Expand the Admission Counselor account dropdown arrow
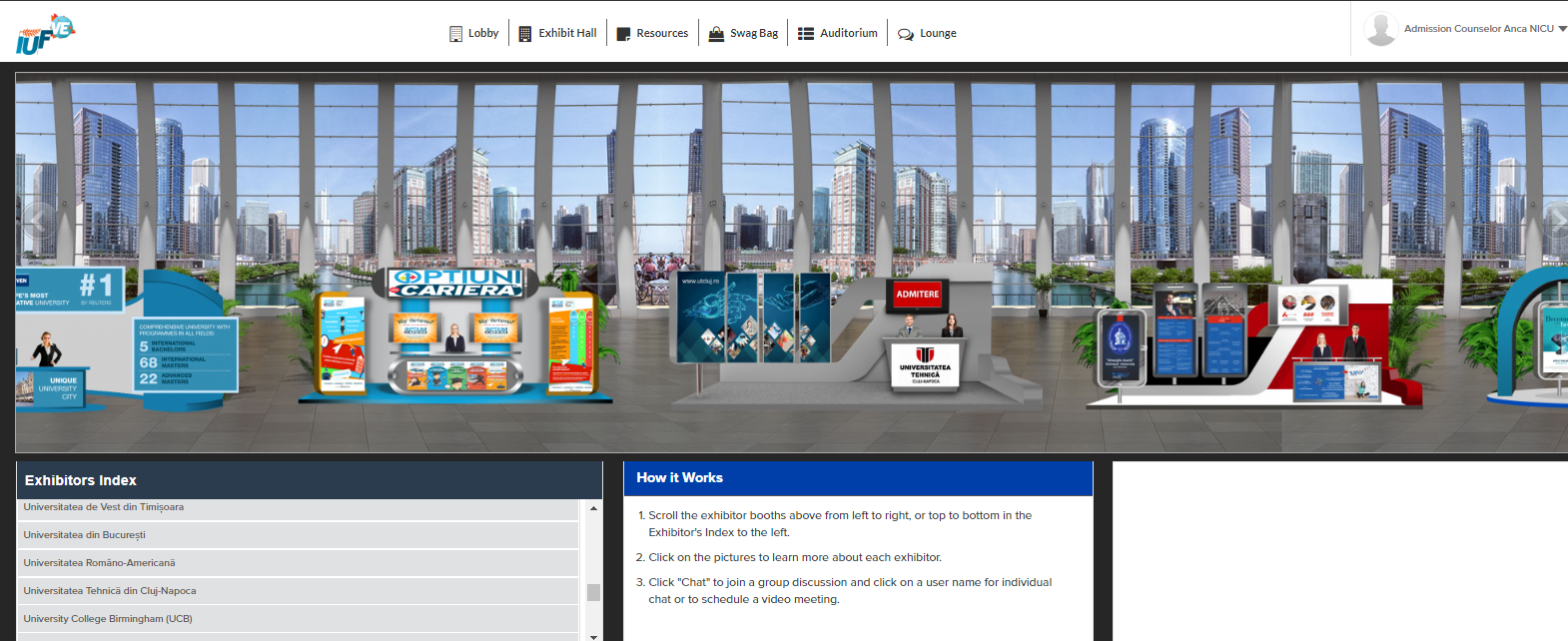The image size is (1568, 641). click(x=1562, y=29)
